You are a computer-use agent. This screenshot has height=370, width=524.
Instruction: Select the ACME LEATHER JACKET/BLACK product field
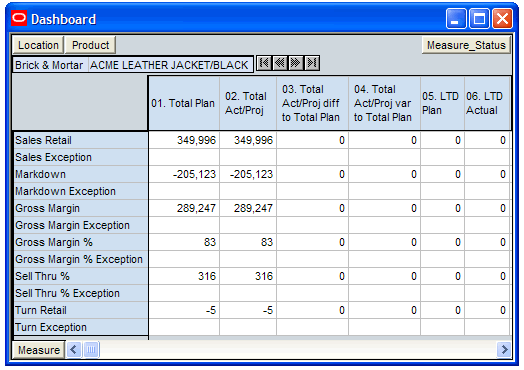pos(170,65)
